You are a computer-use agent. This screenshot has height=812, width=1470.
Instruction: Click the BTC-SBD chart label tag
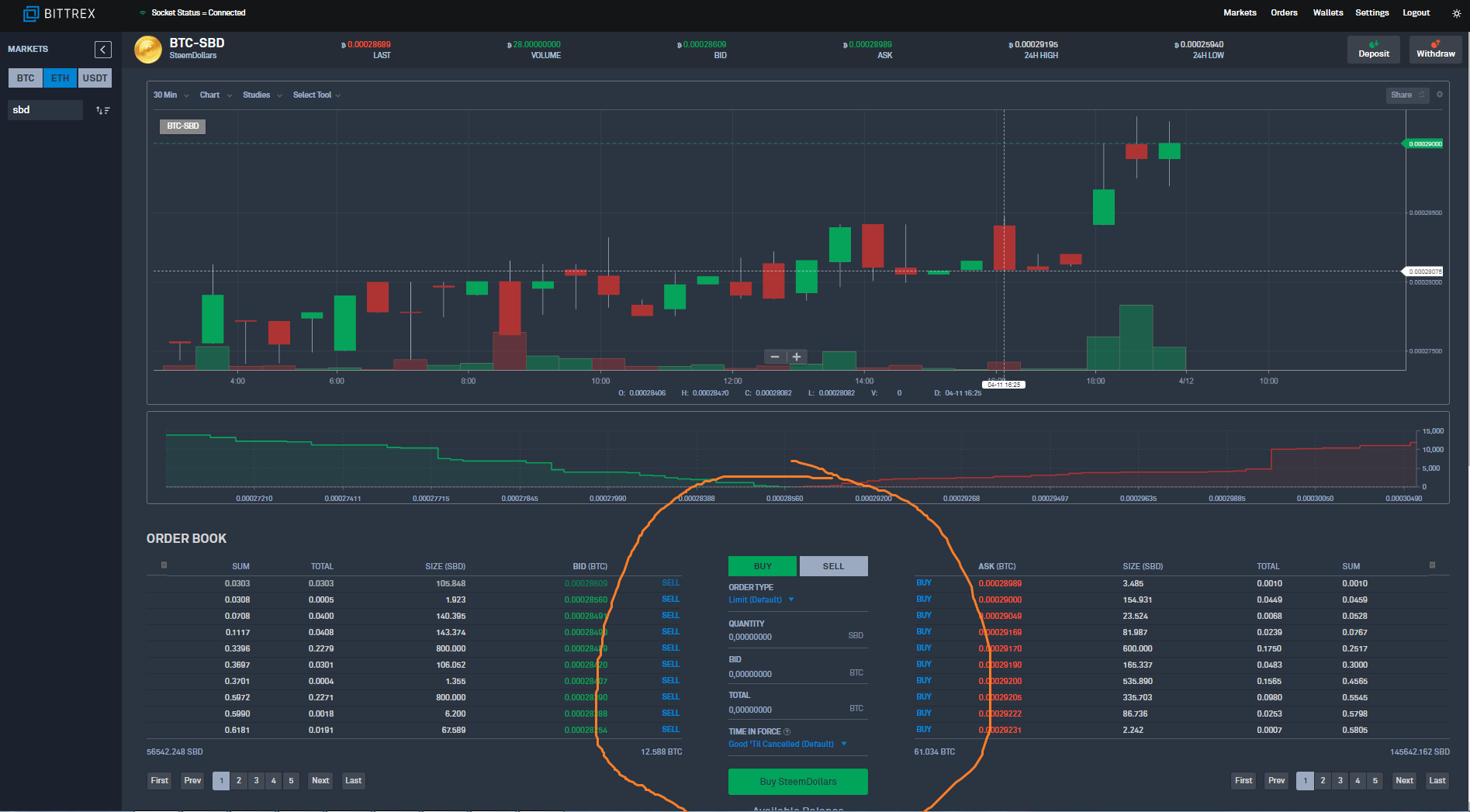(x=183, y=126)
